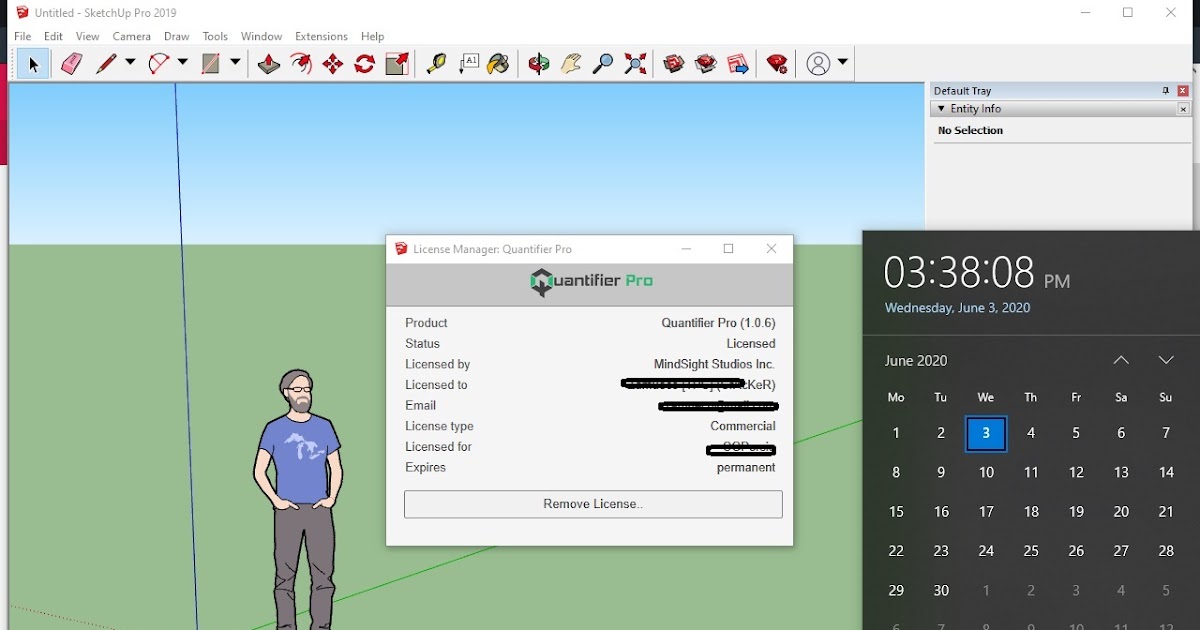Select the Rectangle shape tool
Viewport: 1200px width, 630px height.
pyautogui.click(x=211, y=64)
